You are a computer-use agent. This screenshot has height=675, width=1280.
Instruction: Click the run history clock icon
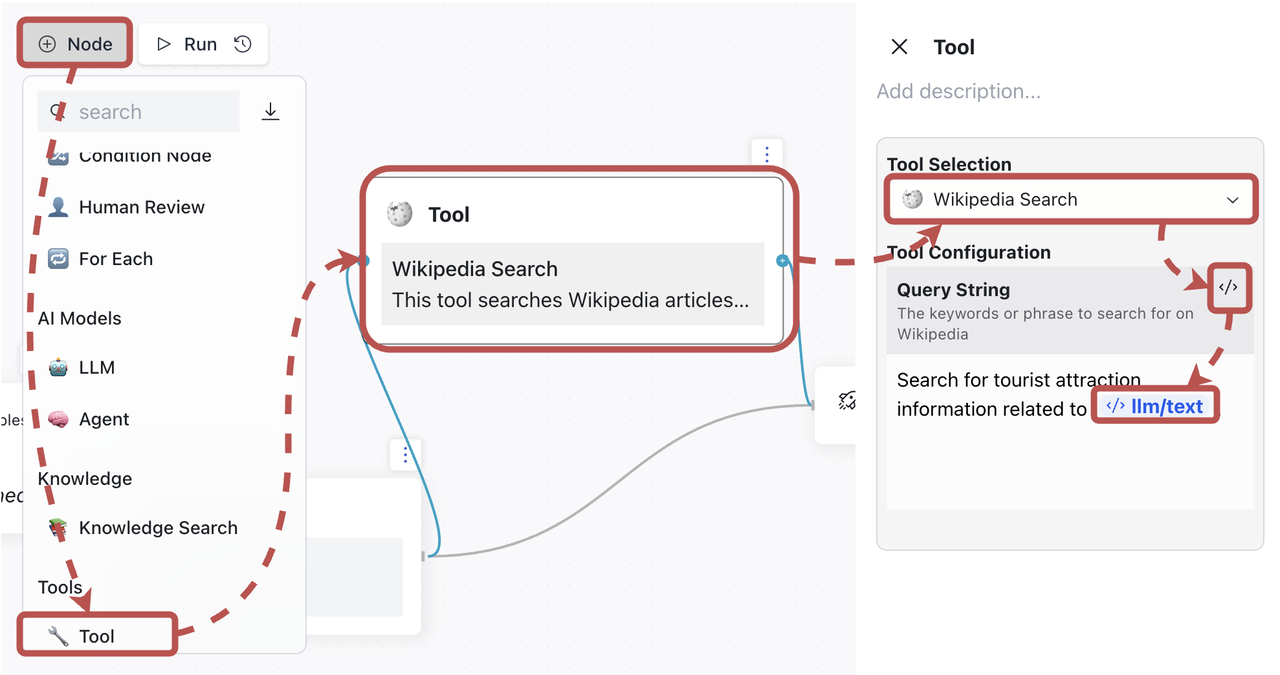pyautogui.click(x=243, y=44)
